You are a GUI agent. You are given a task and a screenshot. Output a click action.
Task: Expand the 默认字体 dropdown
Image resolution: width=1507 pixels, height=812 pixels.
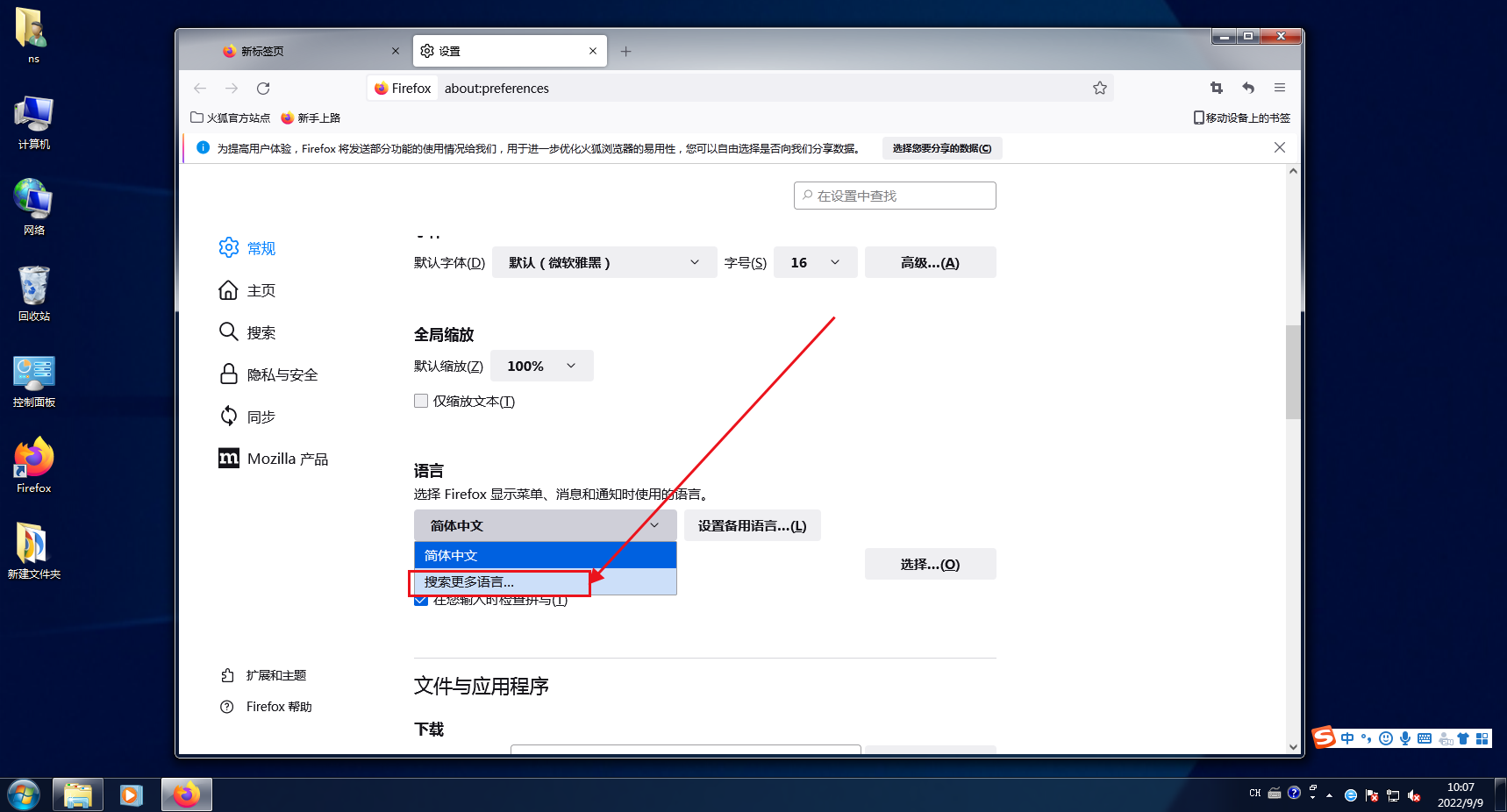pos(604,262)
